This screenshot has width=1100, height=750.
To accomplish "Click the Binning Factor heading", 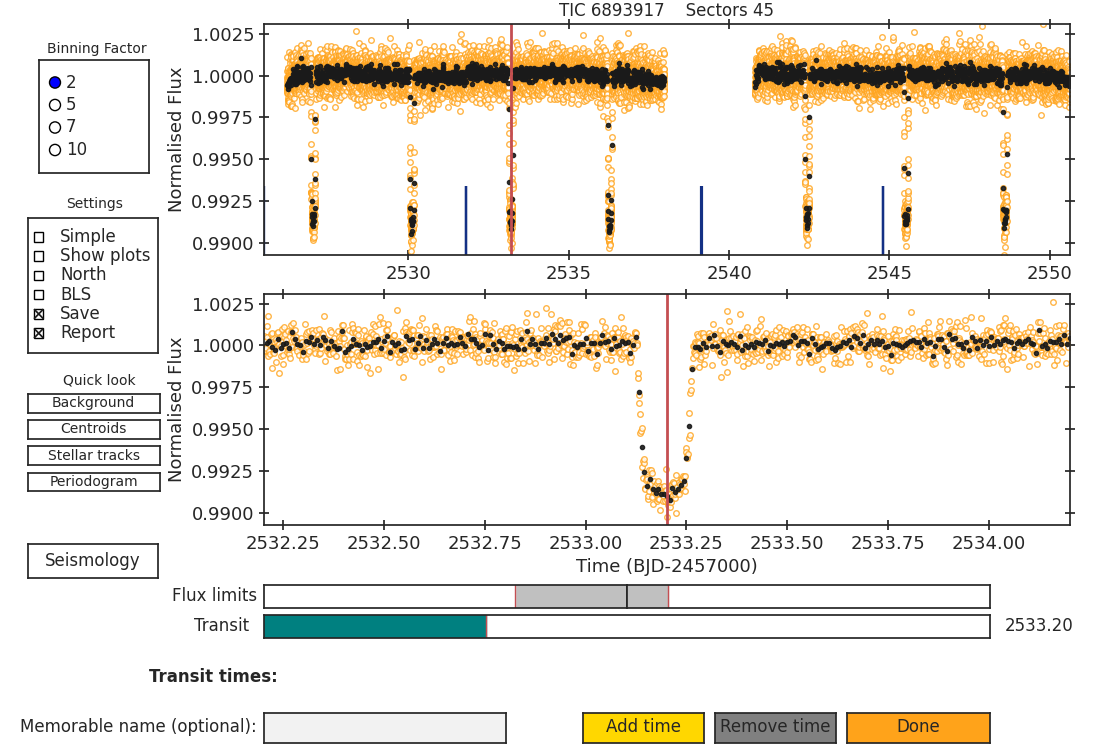I will click(97, 48).
